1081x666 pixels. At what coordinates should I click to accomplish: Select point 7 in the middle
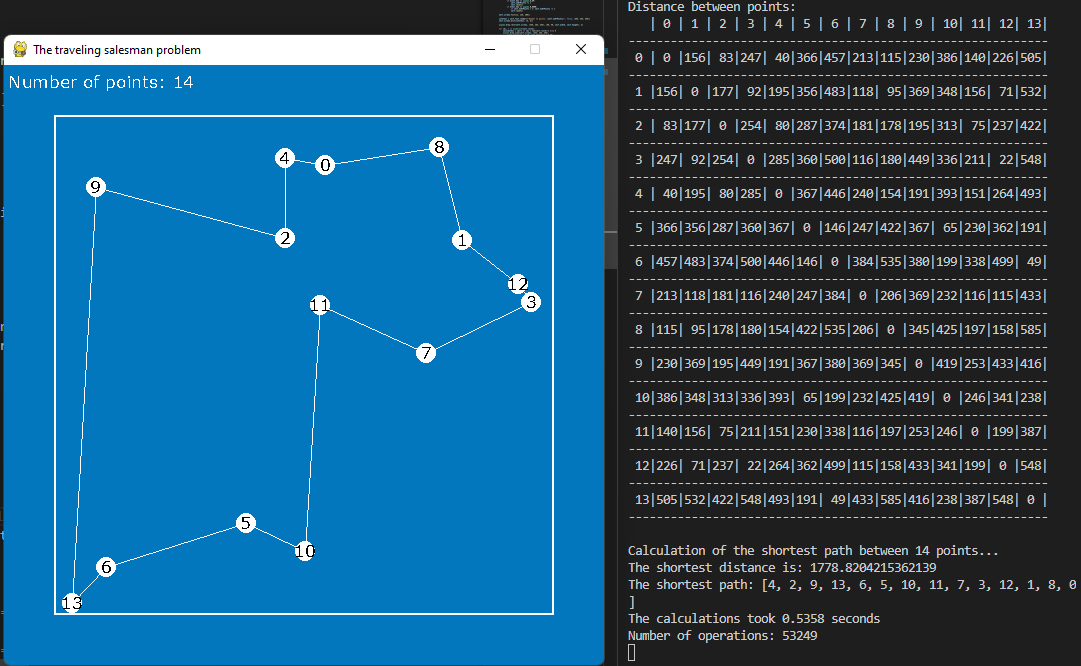click(x=425, y=353)
